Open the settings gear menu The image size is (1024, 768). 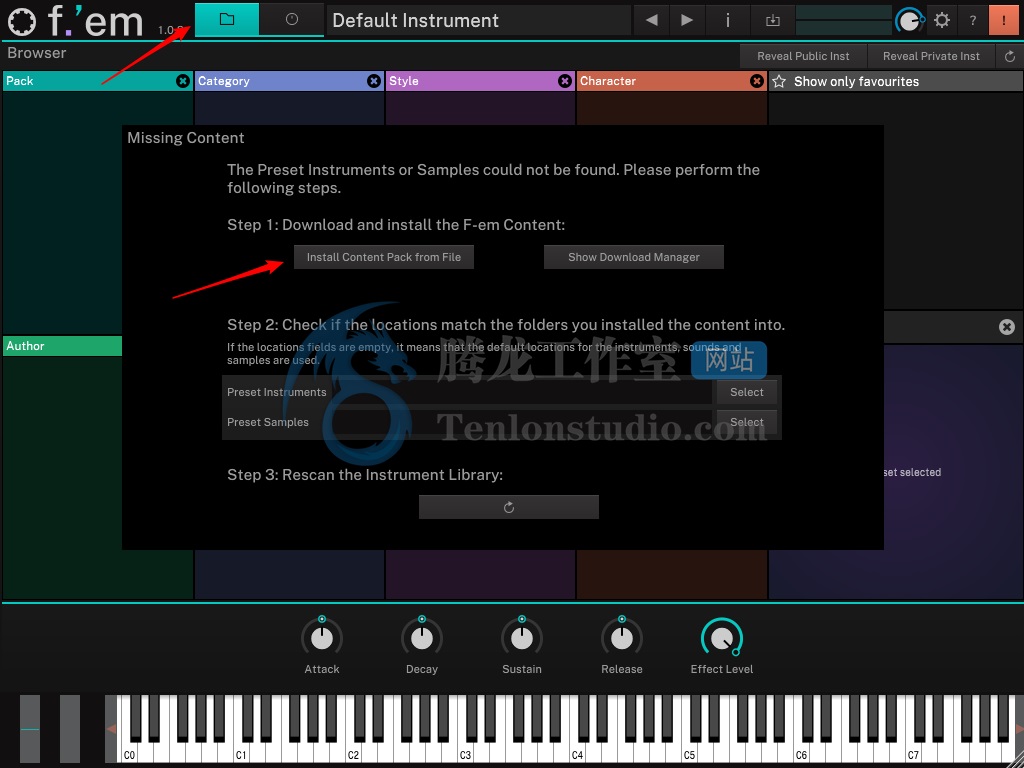tap(941, 20)
